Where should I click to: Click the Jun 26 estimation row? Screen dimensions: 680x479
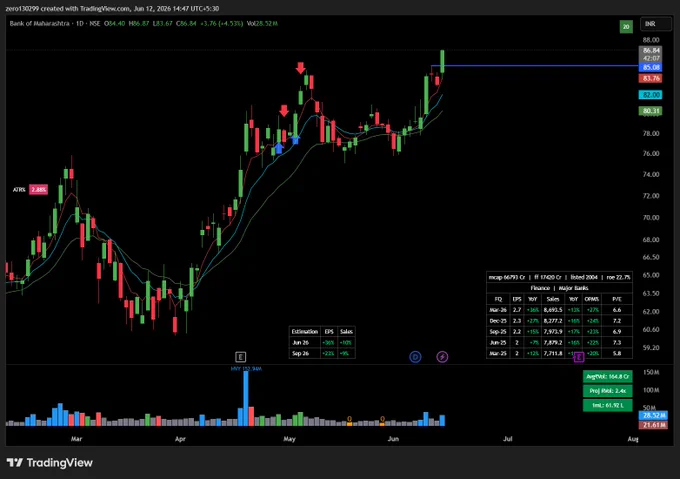(322, 342)
